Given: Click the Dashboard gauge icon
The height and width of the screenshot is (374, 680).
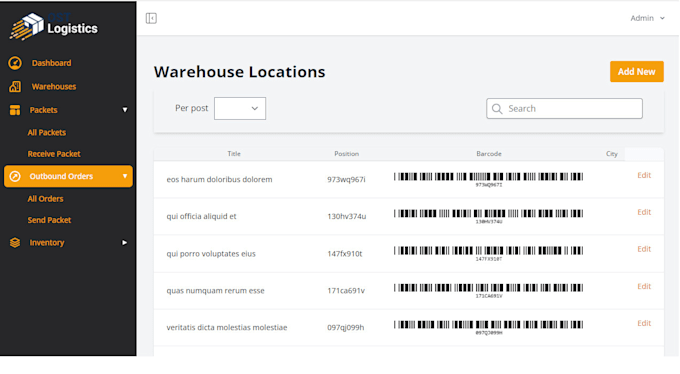Looking at the screenshot, I should click(x=15, y=63).
